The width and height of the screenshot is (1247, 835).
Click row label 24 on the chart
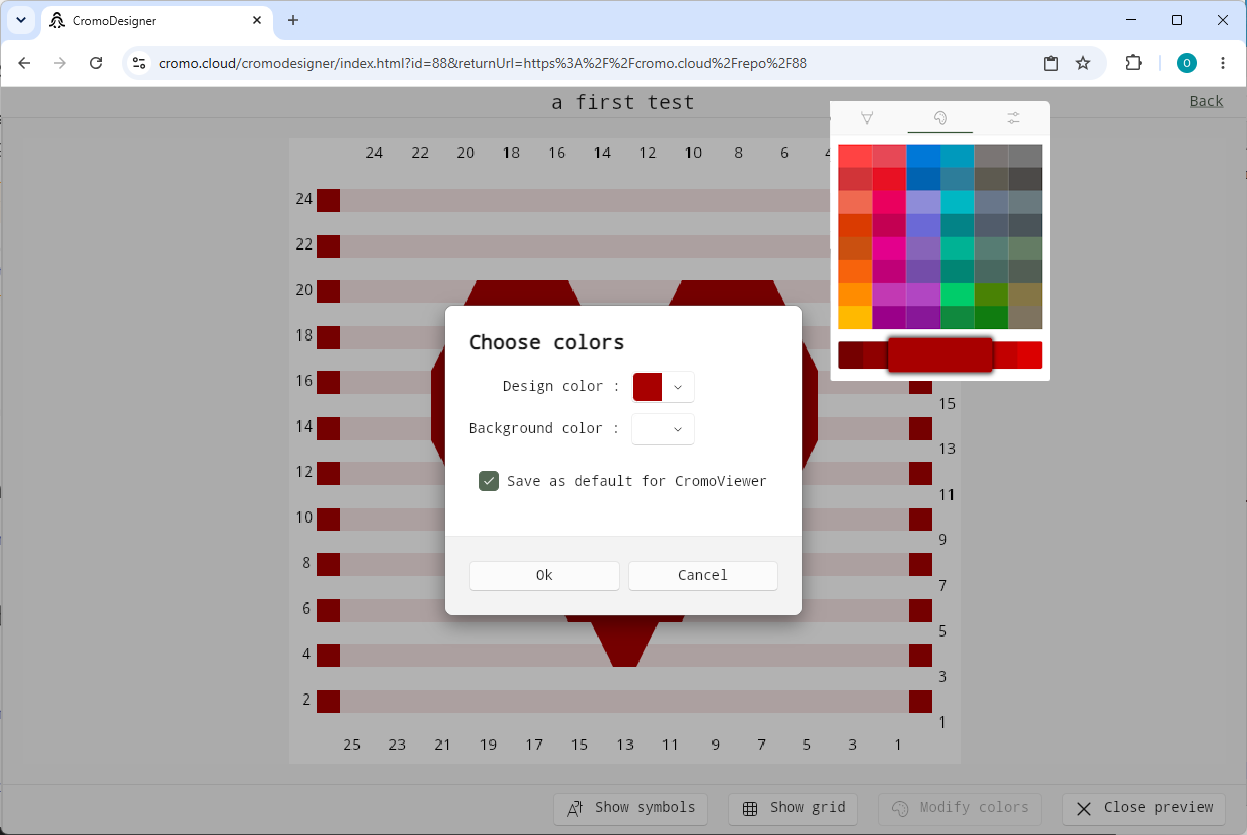(304, 199)
